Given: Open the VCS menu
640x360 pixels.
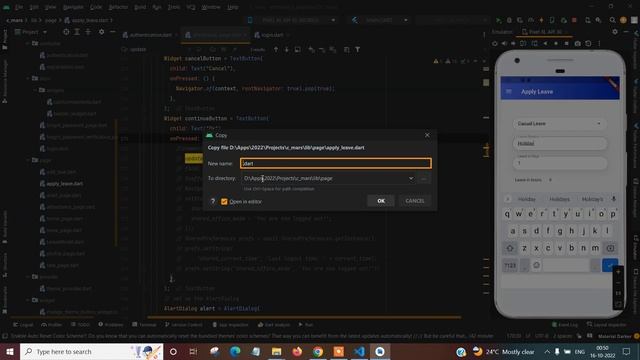Looking at the screenshot, I should (x=191, y=7).
